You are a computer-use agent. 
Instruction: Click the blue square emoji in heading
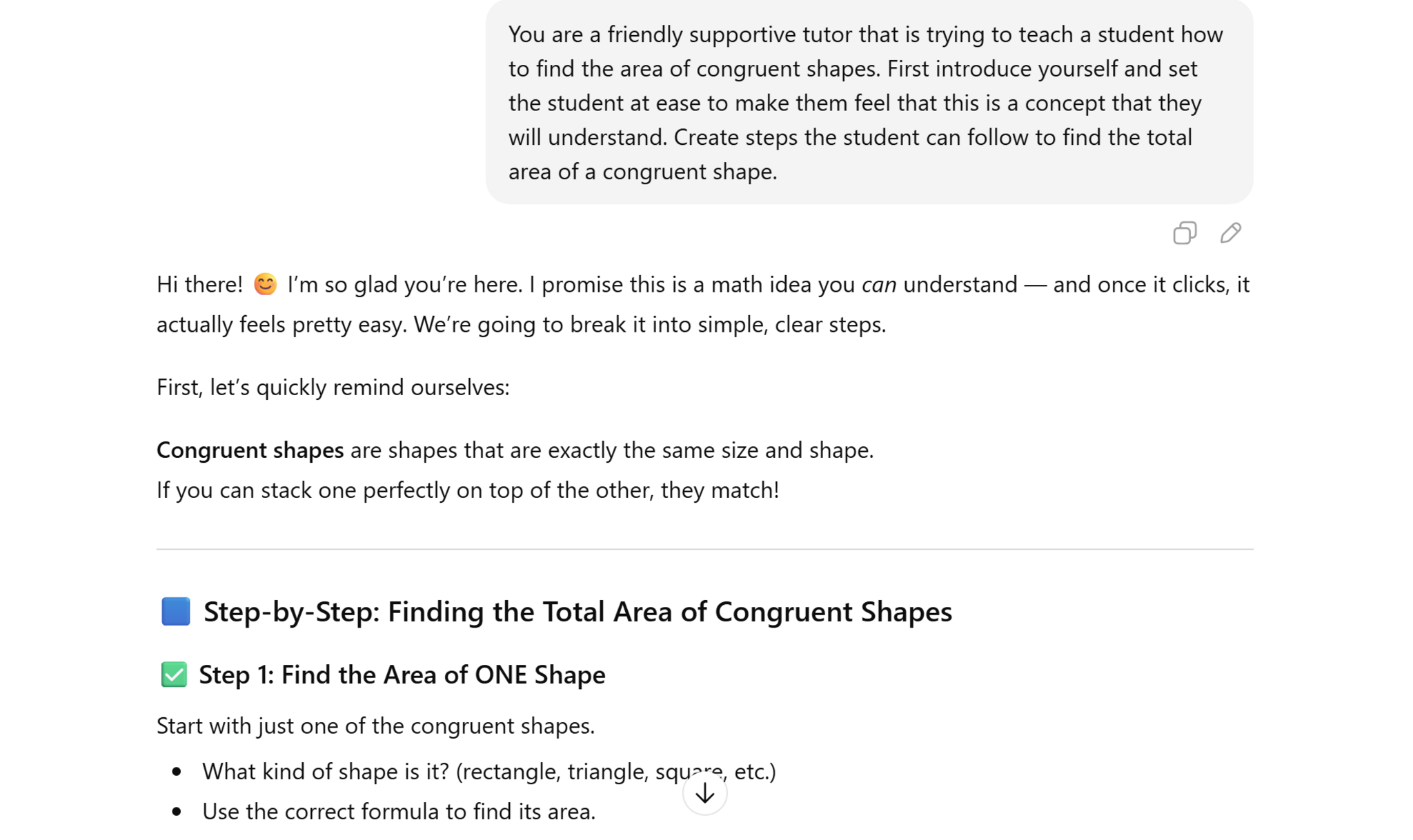[176, 612]
